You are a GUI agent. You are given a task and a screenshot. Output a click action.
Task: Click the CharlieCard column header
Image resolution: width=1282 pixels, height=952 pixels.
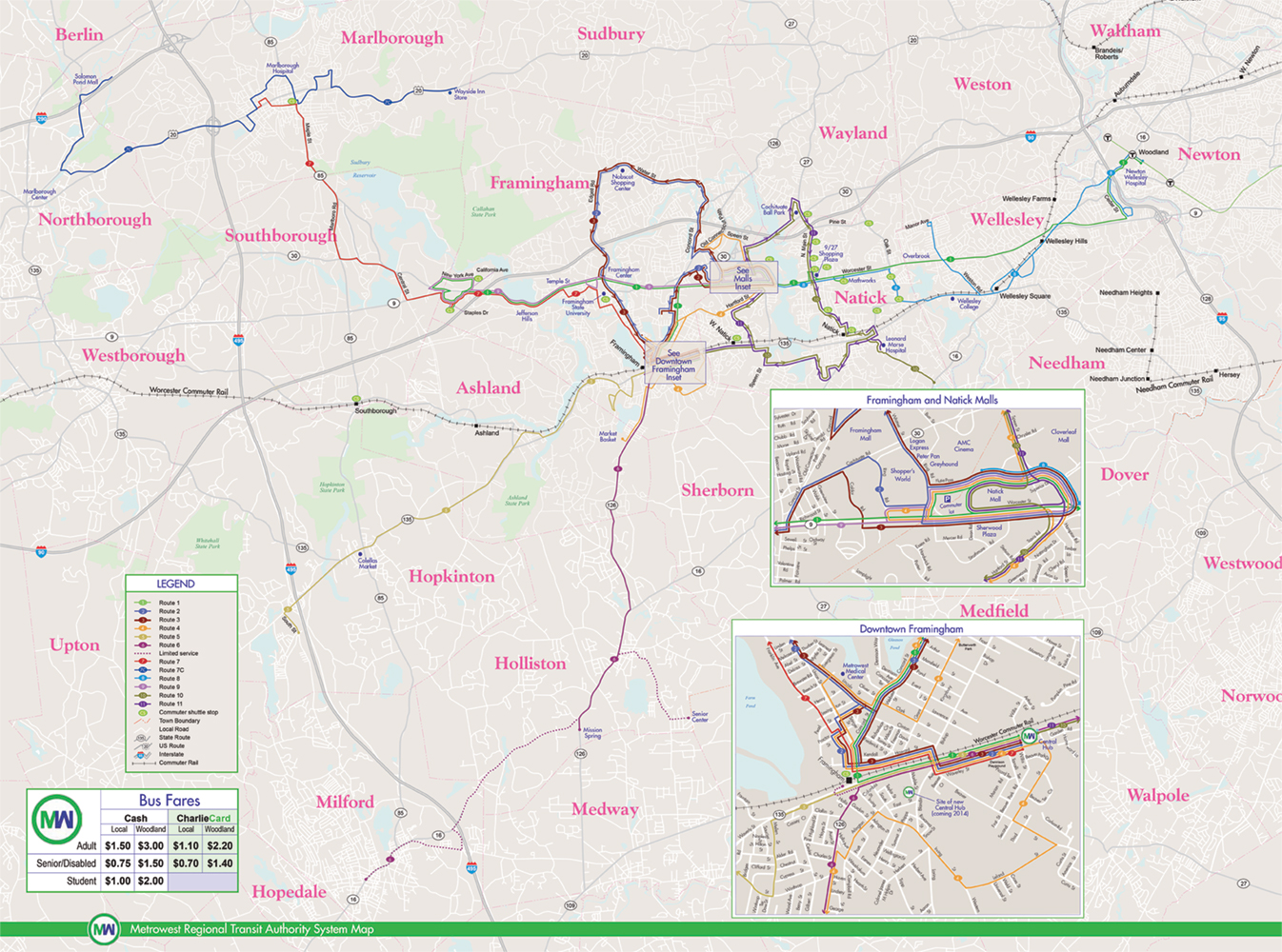click(204, 819)
